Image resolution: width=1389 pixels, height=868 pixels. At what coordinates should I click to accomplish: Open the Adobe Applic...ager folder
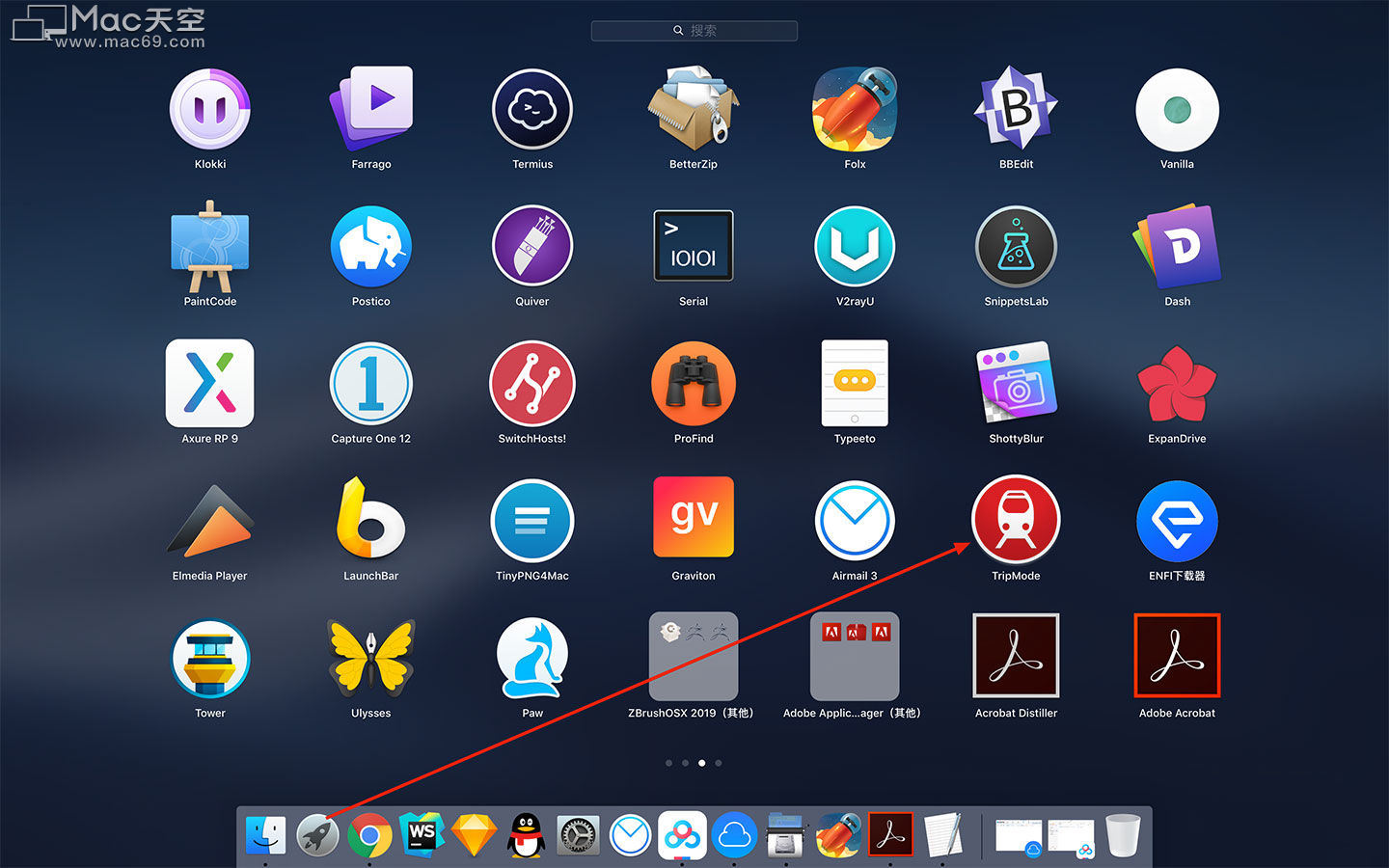pyautogui.click(x=855, y=656)
